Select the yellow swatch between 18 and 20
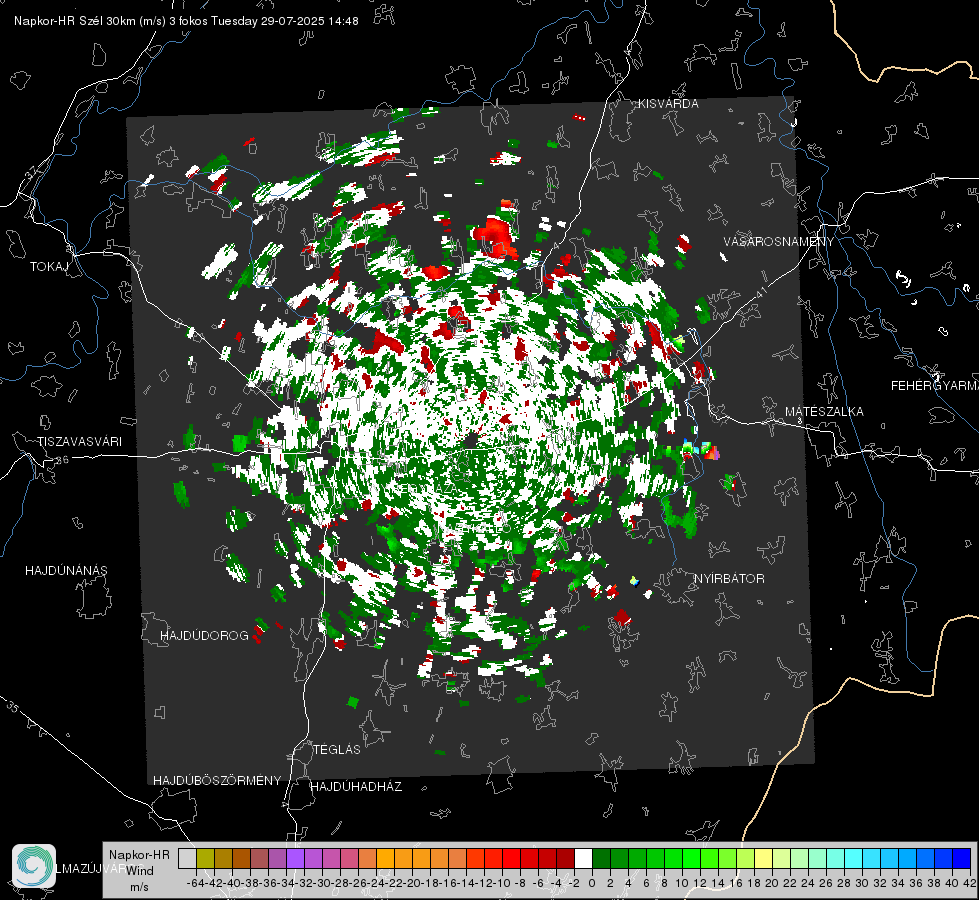 click(764, 859)
